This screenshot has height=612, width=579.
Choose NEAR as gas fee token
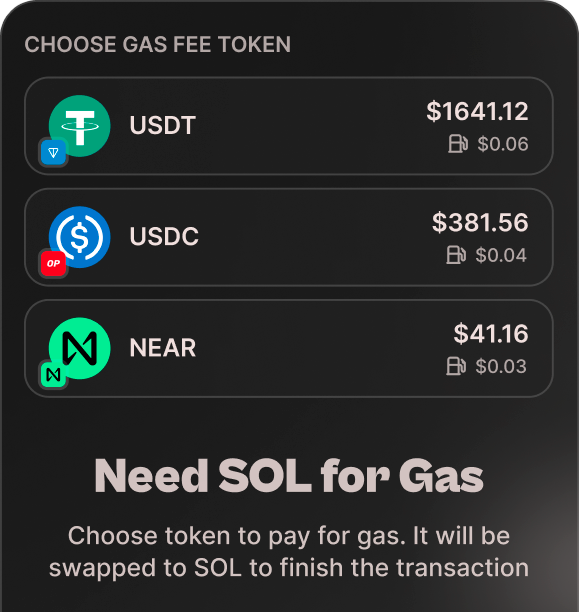click(x=289, y=349)
